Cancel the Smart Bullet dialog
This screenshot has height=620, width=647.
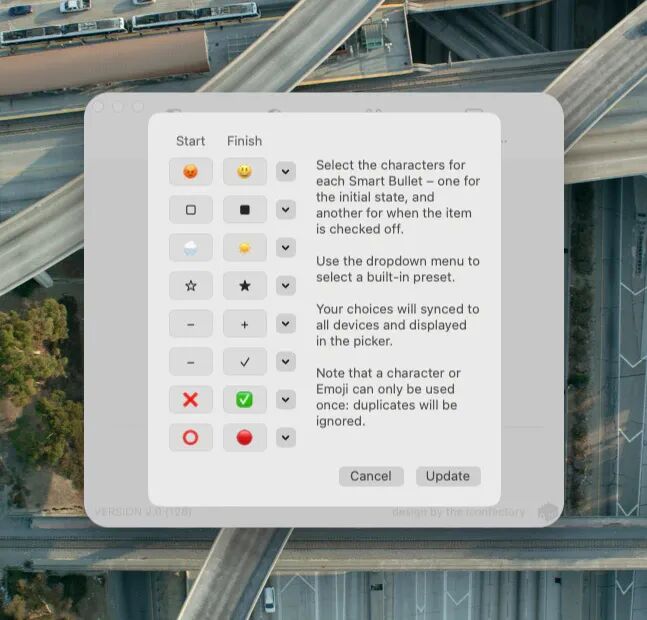371,476
